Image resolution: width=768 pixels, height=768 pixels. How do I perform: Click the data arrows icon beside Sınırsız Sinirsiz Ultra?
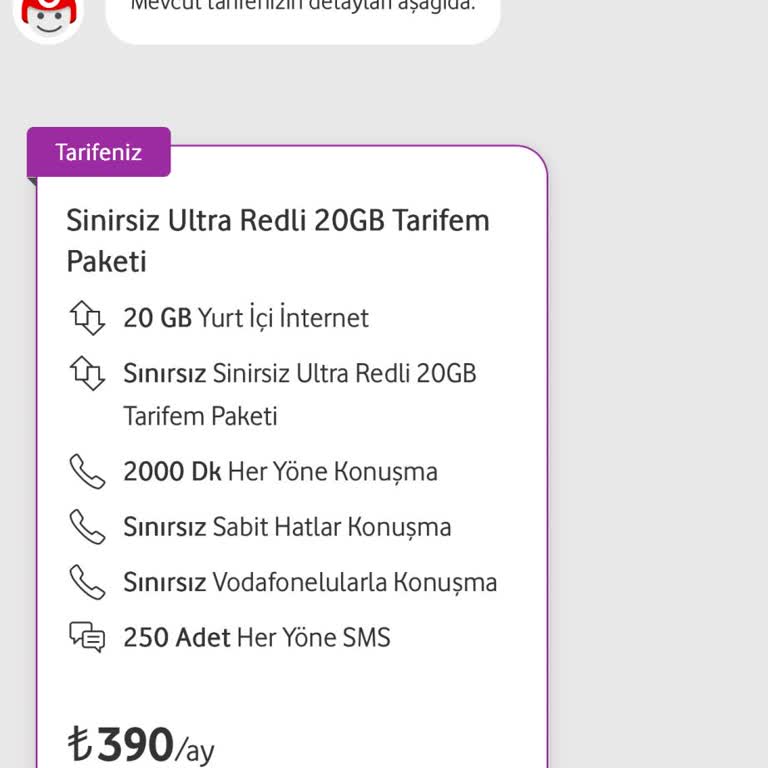pos(87,373)
